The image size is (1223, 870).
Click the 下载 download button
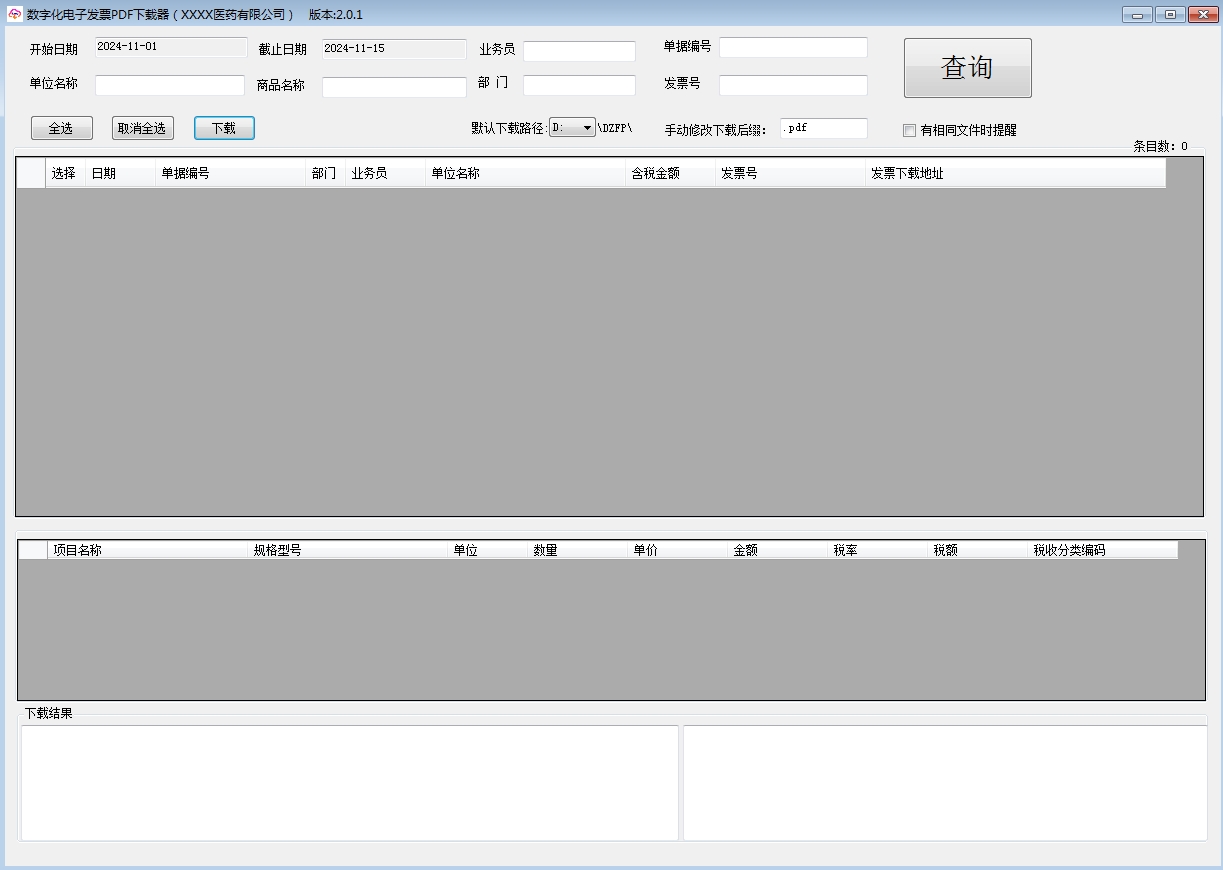click(x=224, y=127)
